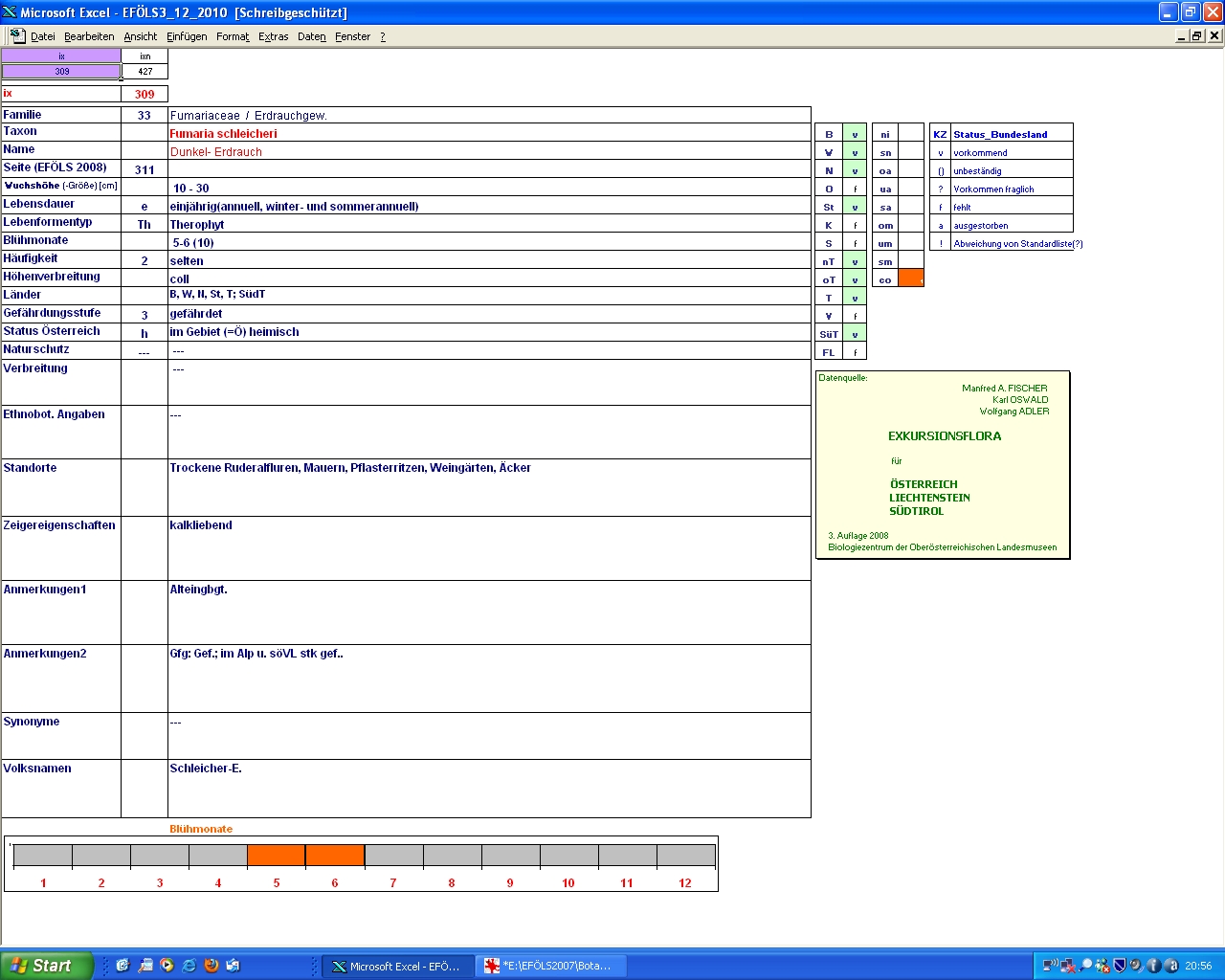Click the Excel application icon in title bar
The height and width of the screenshot is (980, 1225).
point(10,12)
